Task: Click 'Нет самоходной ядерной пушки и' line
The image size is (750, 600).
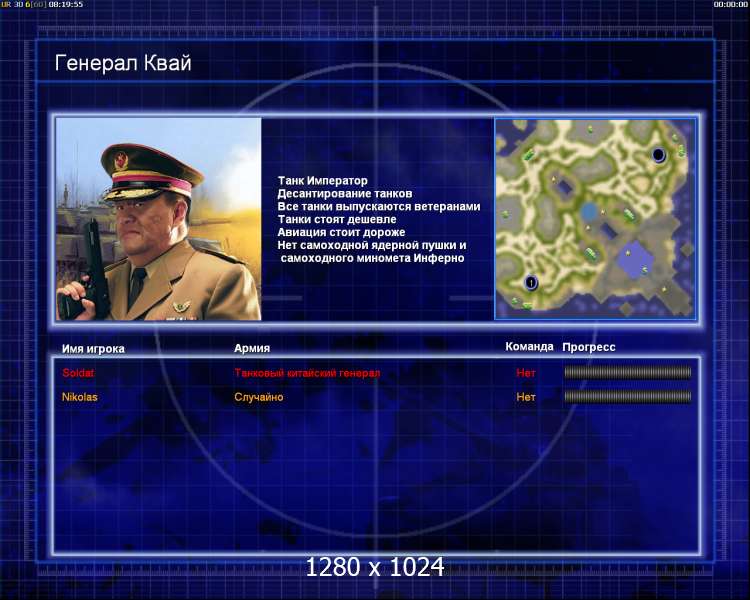Action: (x=372, y=245)
